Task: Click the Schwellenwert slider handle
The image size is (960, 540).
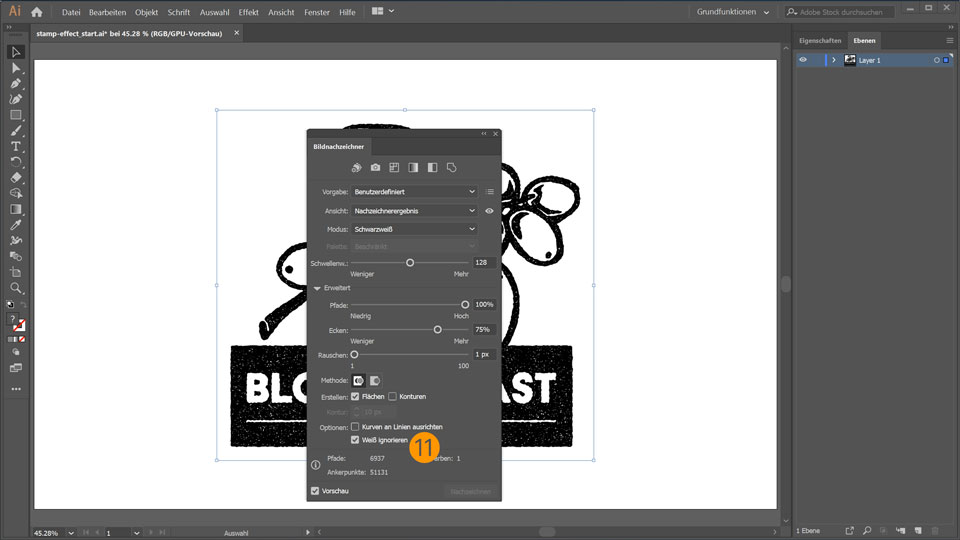Action: pyautogui.click(x=410, y=263)
